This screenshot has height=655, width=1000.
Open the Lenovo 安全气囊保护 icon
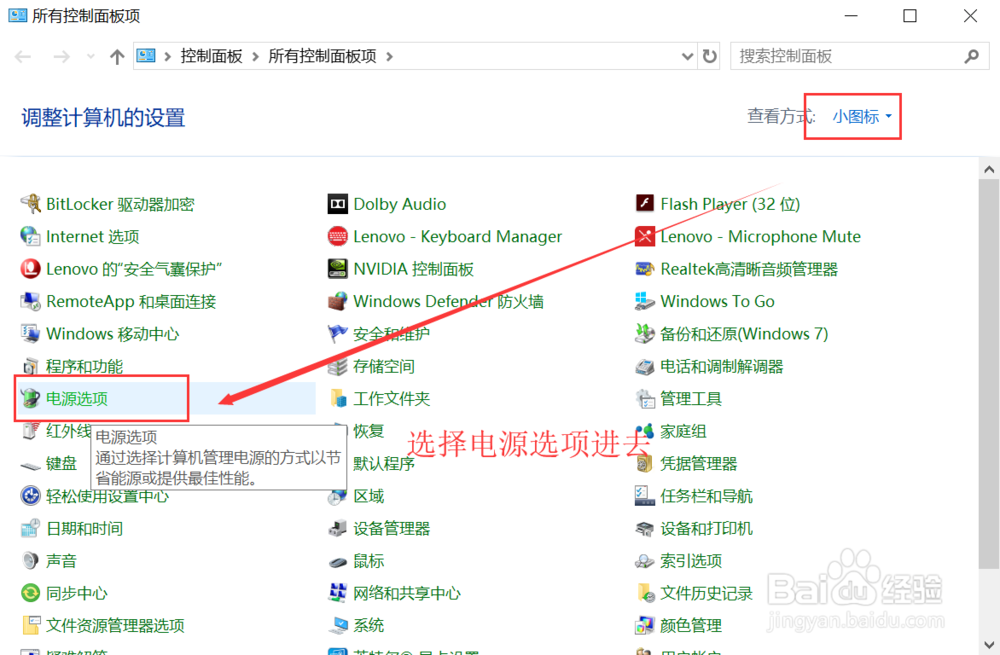(31, 269)
